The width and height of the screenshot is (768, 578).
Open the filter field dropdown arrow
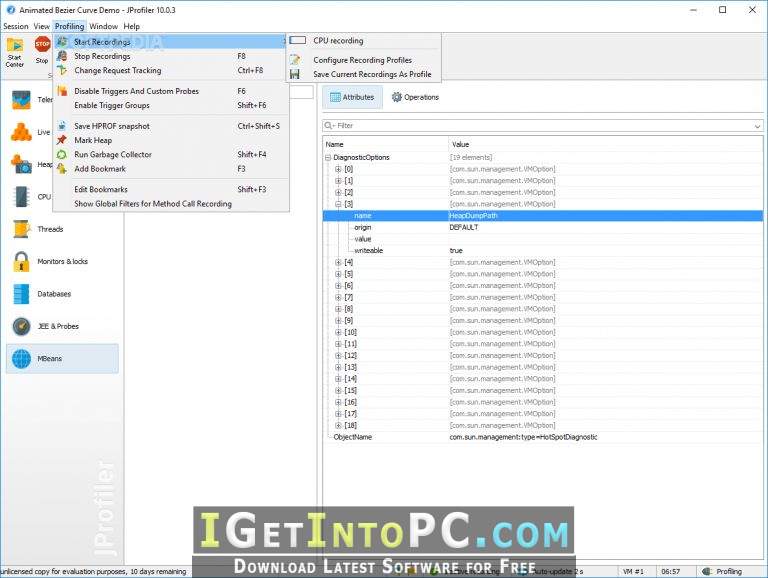pos(757,126)
